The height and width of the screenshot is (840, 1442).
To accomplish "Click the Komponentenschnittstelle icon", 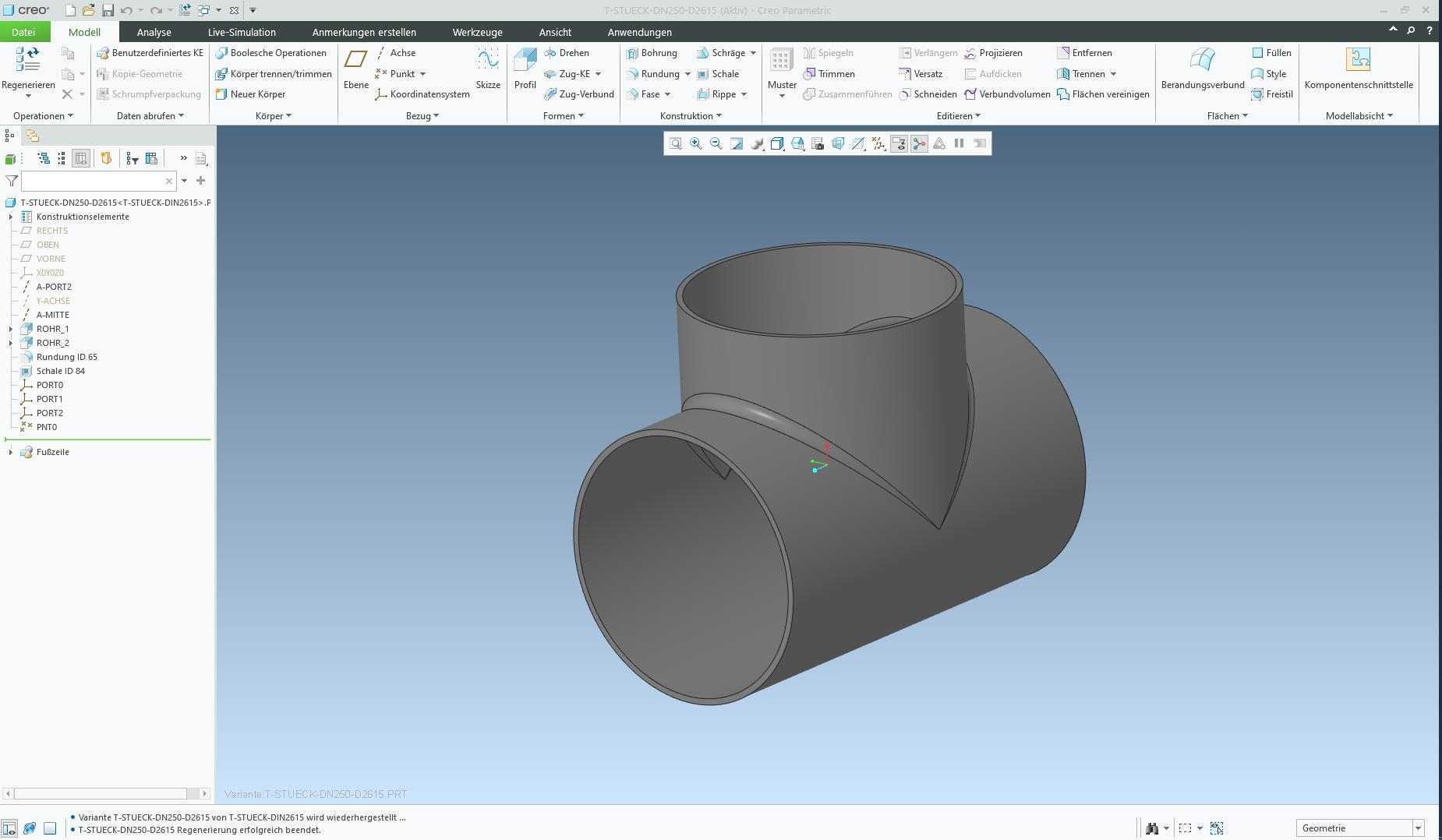I will click(1358, 61).
